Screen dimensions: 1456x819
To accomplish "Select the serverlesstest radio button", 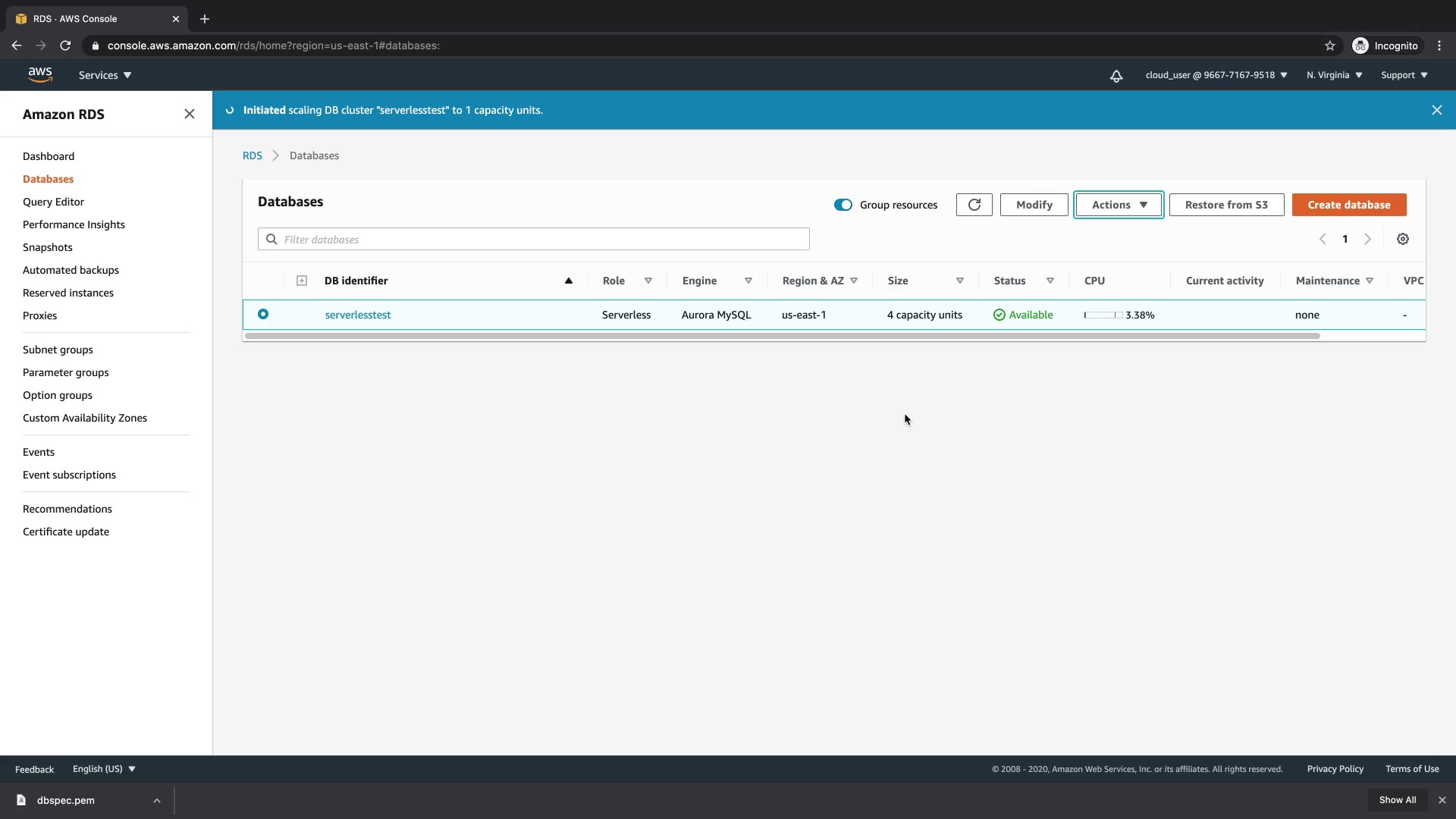I will [263, 314].
